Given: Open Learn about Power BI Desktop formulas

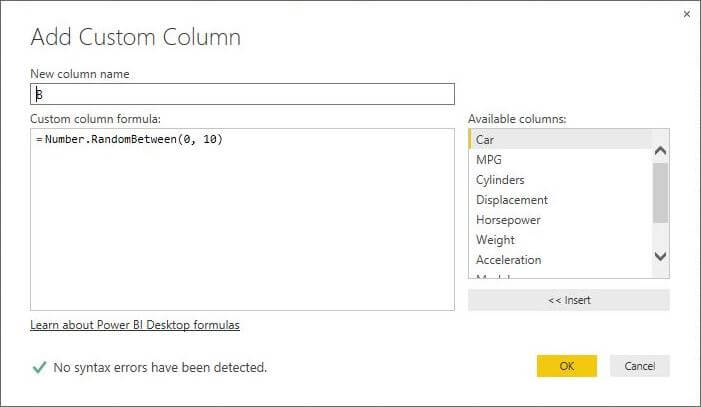Looking at the screenshot, I should pos(135,325).
